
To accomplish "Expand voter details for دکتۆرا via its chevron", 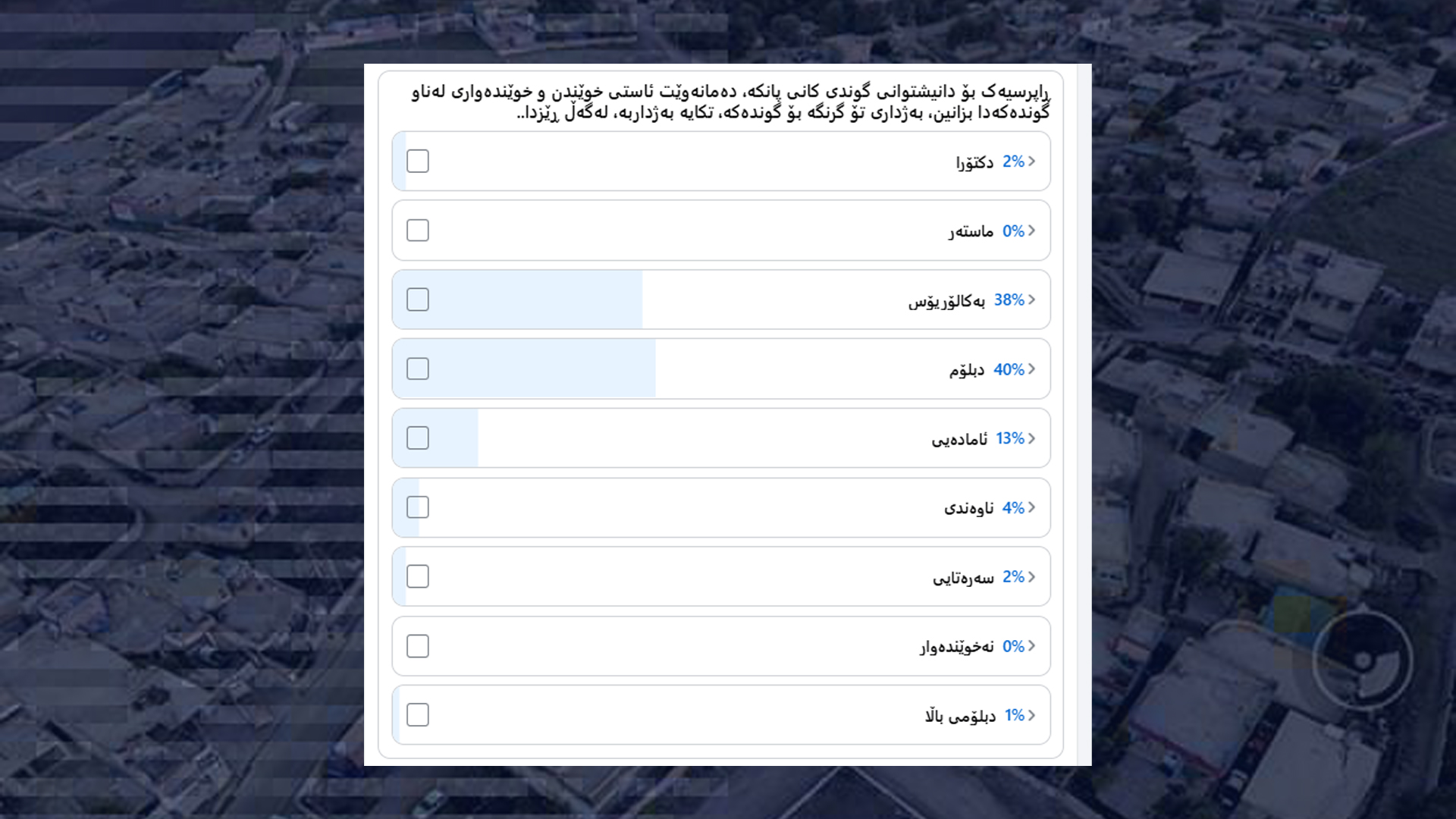I will pyautogui.click(x=1031, y=161).
